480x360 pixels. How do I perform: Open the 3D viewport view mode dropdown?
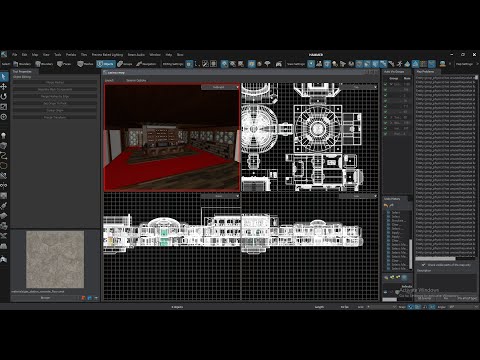[220, 87]
